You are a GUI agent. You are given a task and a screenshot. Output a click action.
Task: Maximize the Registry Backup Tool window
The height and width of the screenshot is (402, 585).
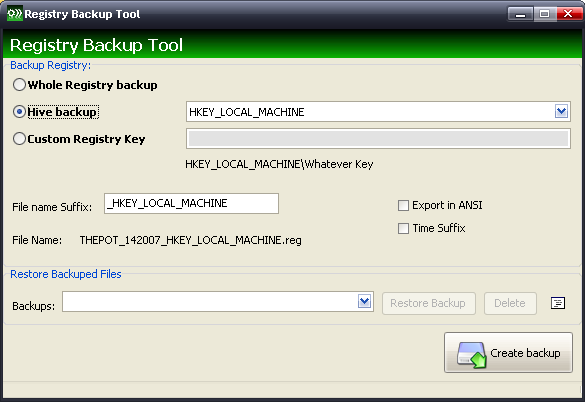[544, 14]
